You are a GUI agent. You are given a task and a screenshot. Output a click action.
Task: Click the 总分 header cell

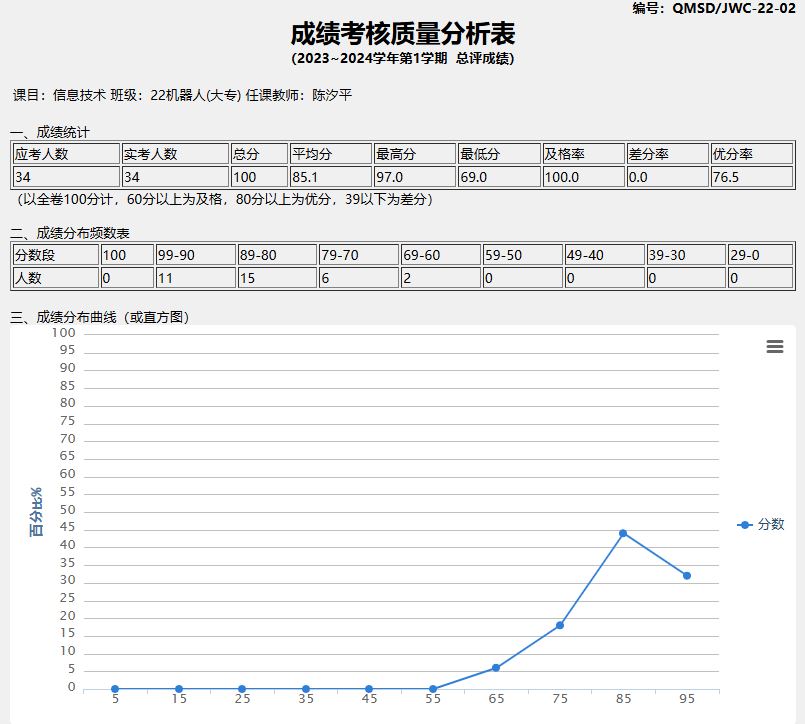[x=259, y=154]
